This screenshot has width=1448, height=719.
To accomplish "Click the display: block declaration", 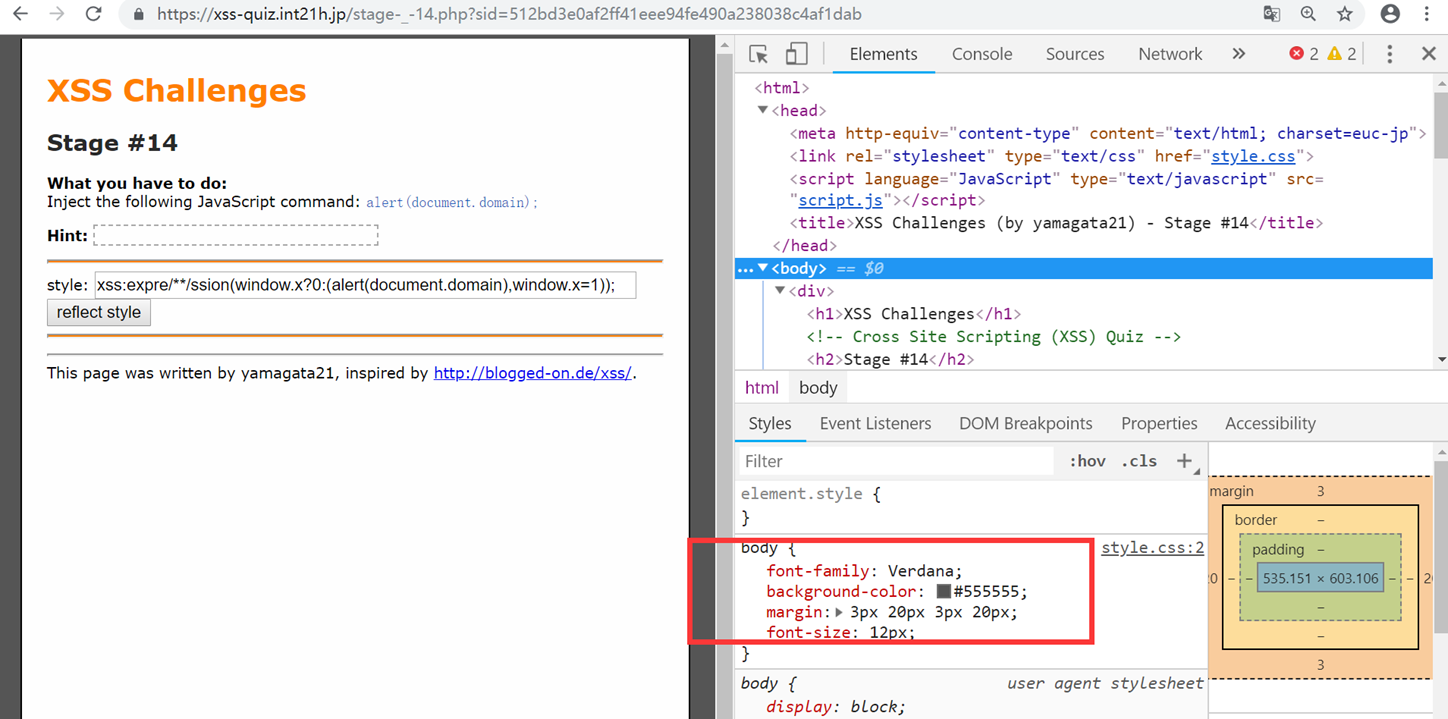I will [x=836, y=706].
